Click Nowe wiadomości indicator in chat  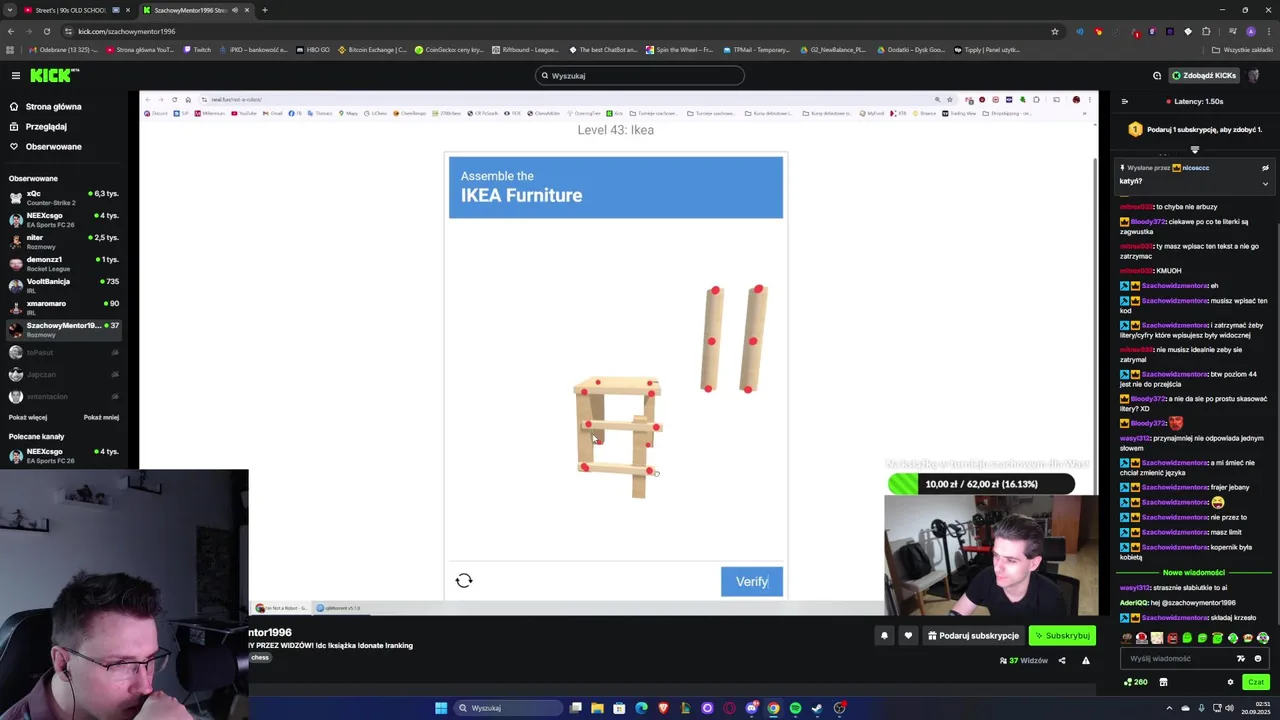(x=1195, y=573)
